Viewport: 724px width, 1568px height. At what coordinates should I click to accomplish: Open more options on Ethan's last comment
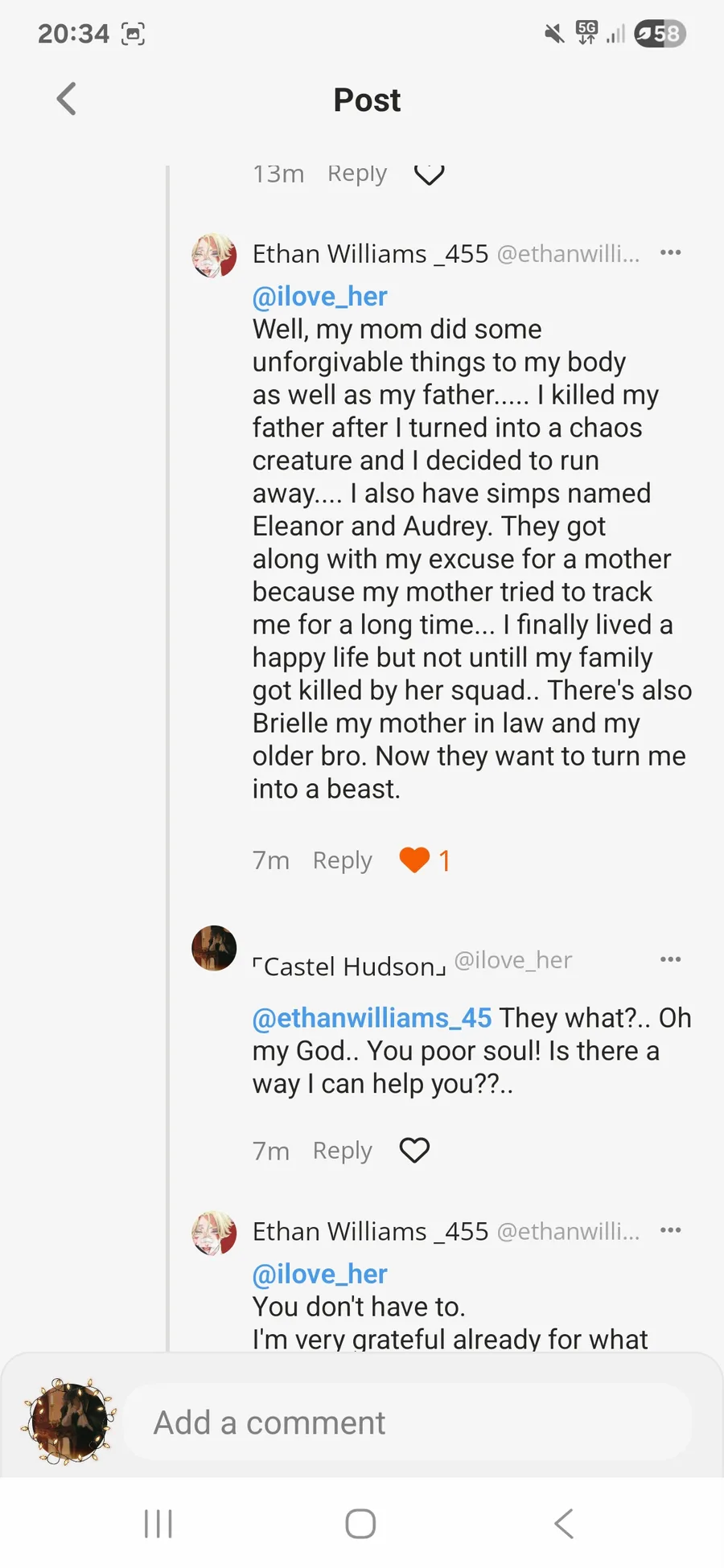[x=670, y=1230]
